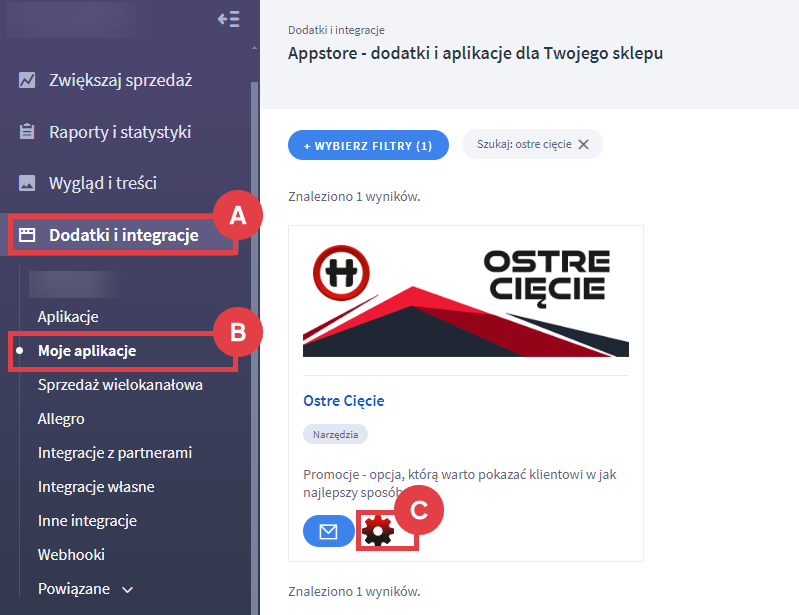Screen dimensions: 799x615
Task: Open Inne integracje submenu item
Action: [x=87, y=521]
